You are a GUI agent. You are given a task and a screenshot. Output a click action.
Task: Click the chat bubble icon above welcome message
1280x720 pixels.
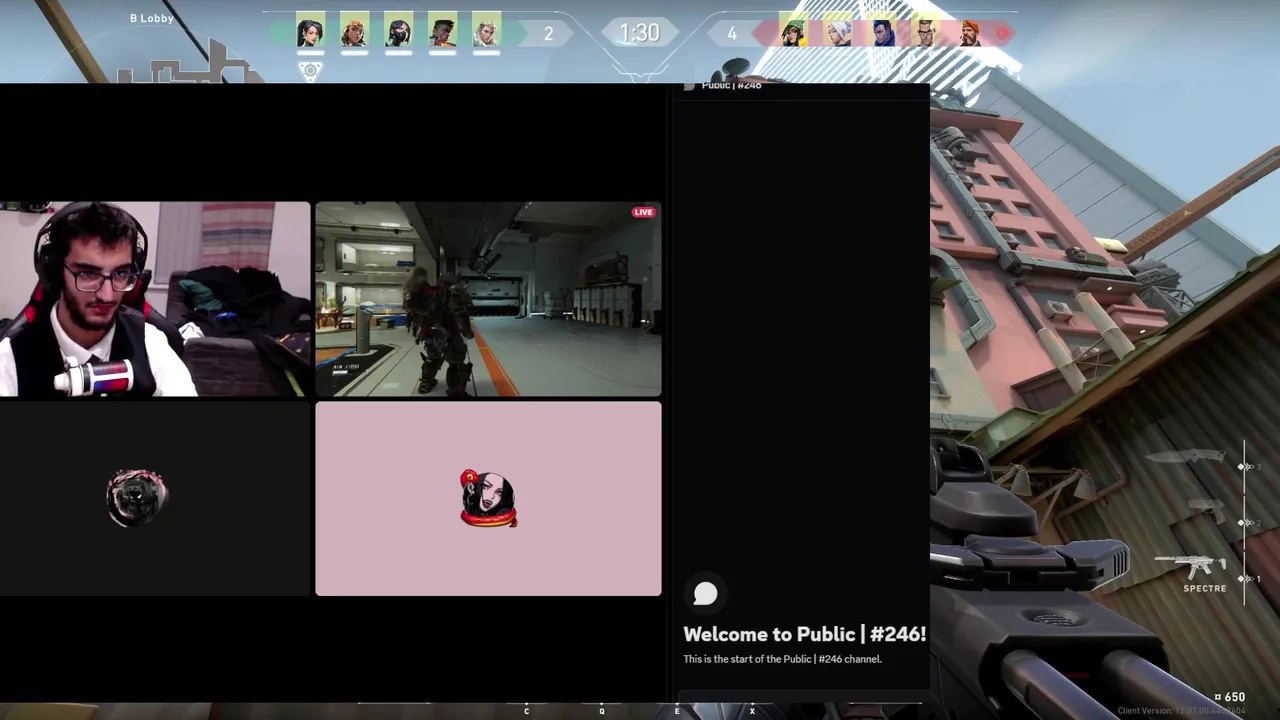(705, 594)
